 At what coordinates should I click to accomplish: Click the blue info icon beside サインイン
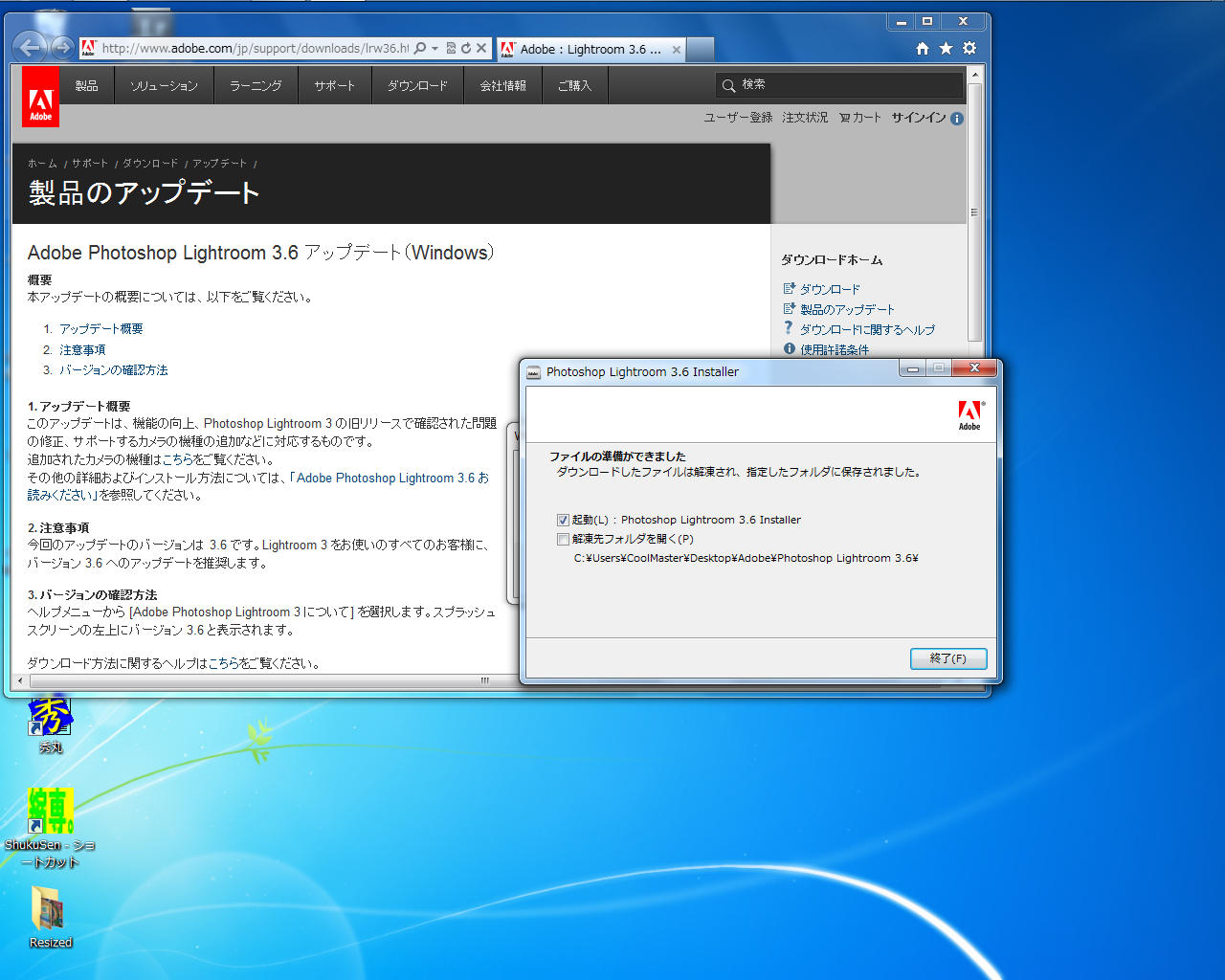click(x=956, y=119)
